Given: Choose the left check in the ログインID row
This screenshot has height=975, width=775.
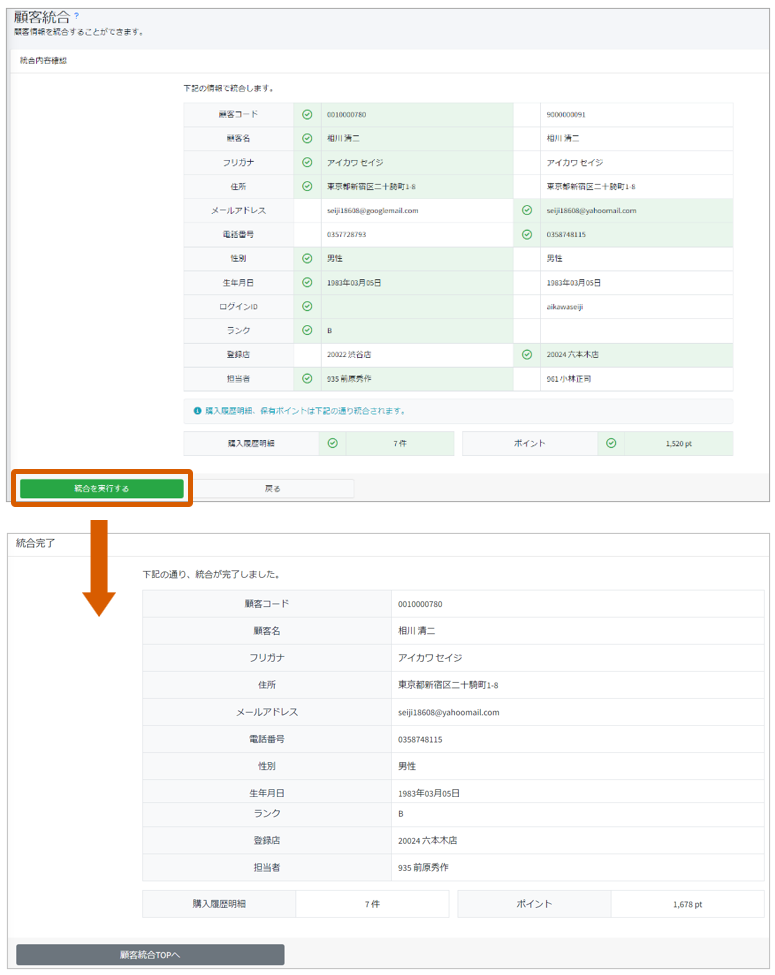Looking at the screenshot, I should click(x=307, y=306).
